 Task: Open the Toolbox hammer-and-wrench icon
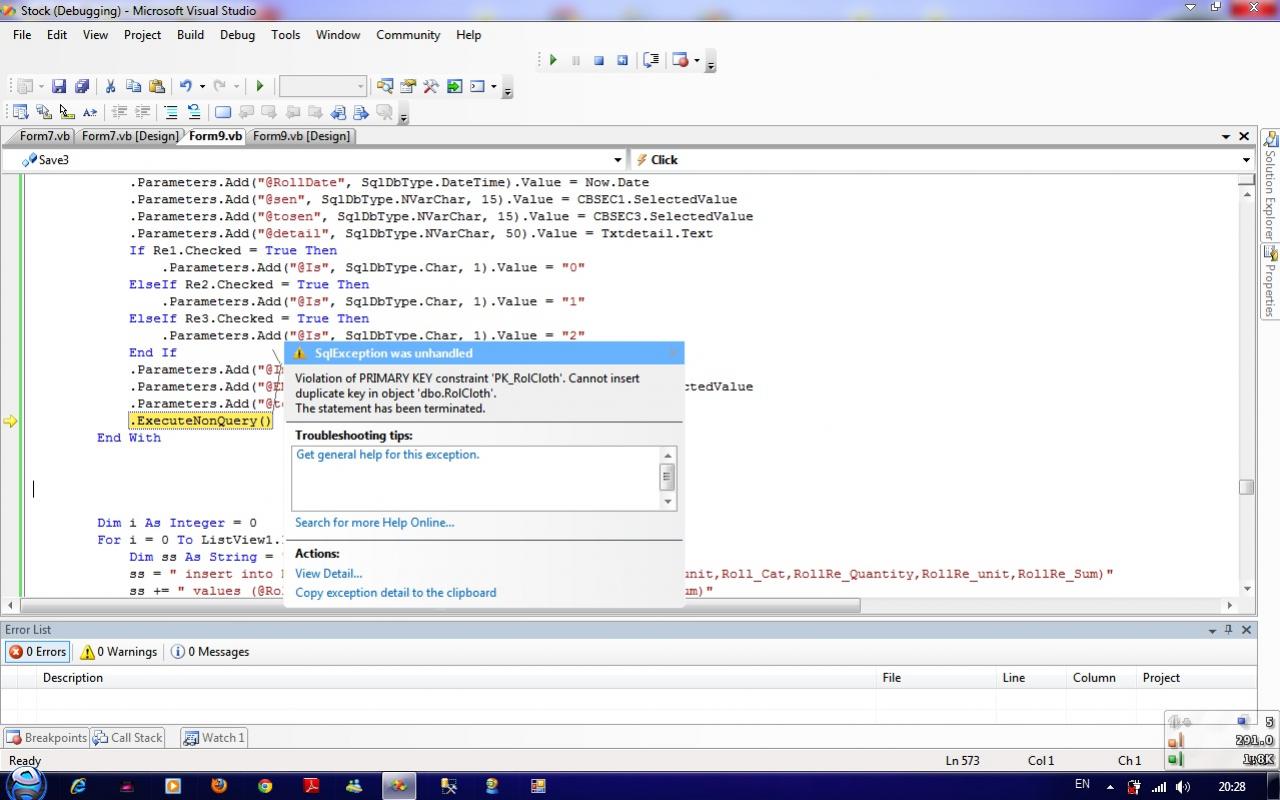pyautogui.click(x=431, y=87)
